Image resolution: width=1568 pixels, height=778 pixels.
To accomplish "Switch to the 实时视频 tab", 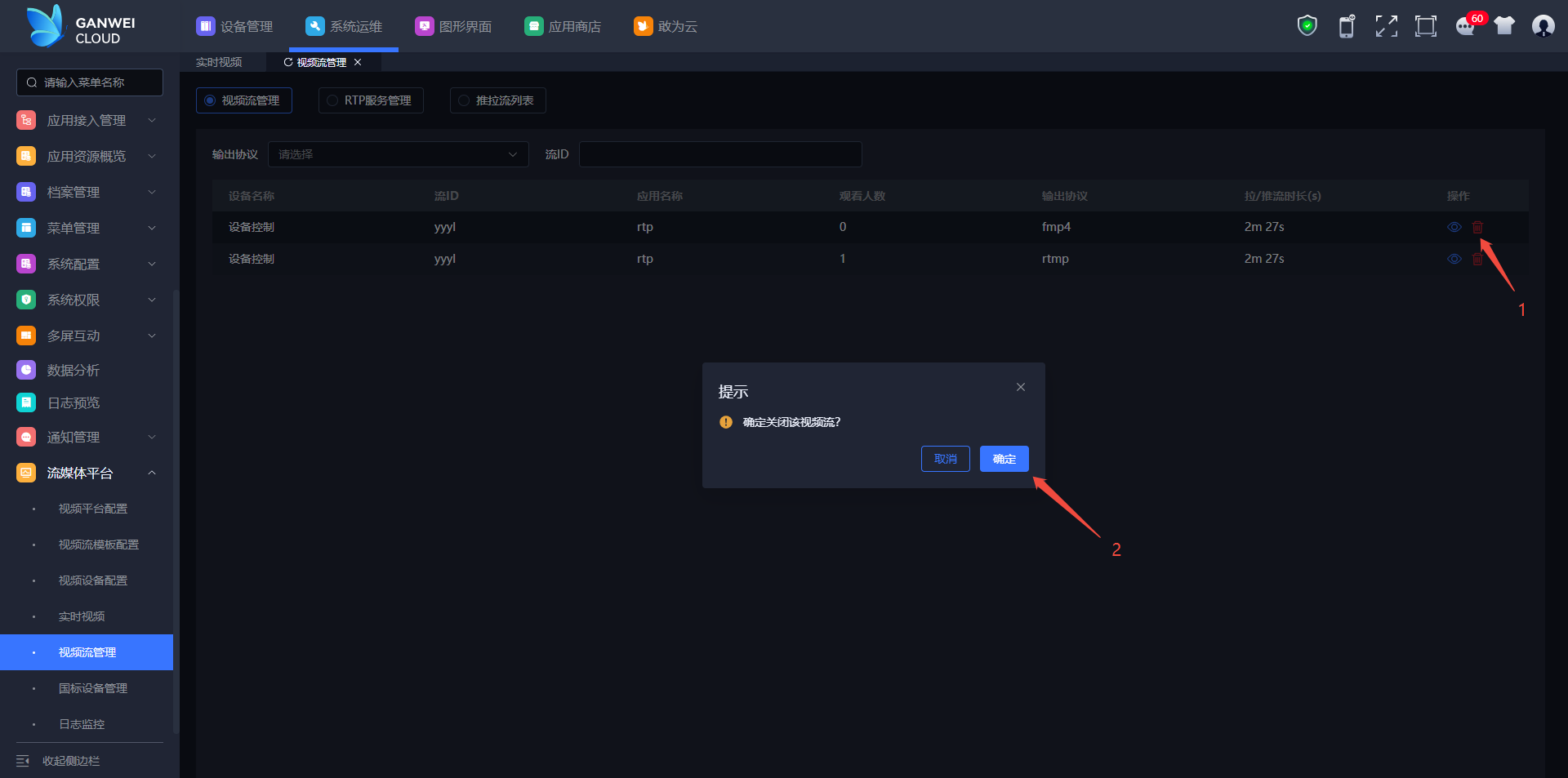I will click(x=219, y=62).
